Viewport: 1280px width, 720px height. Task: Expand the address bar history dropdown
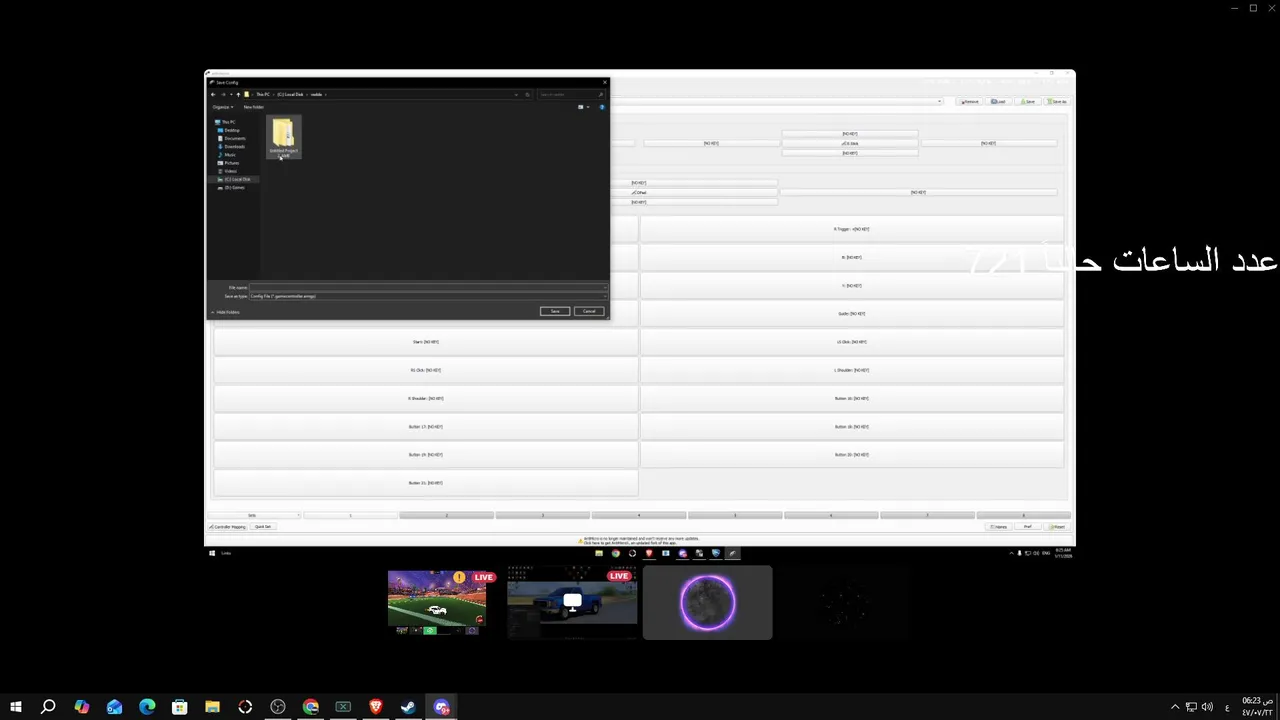[516, 94]
